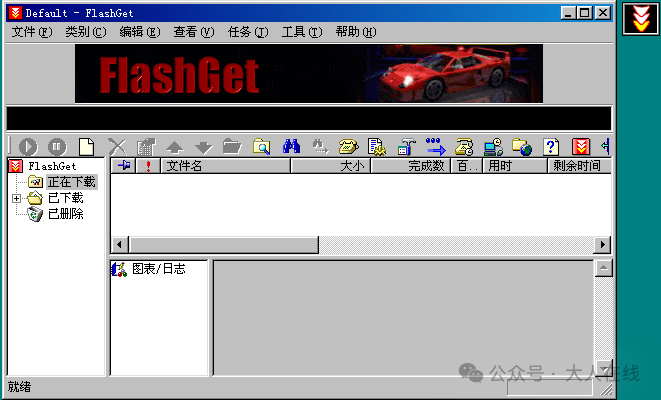Open the 类别(C) menu
The width and height of the screenshot is (661, 400).
(x=86, y=32)
